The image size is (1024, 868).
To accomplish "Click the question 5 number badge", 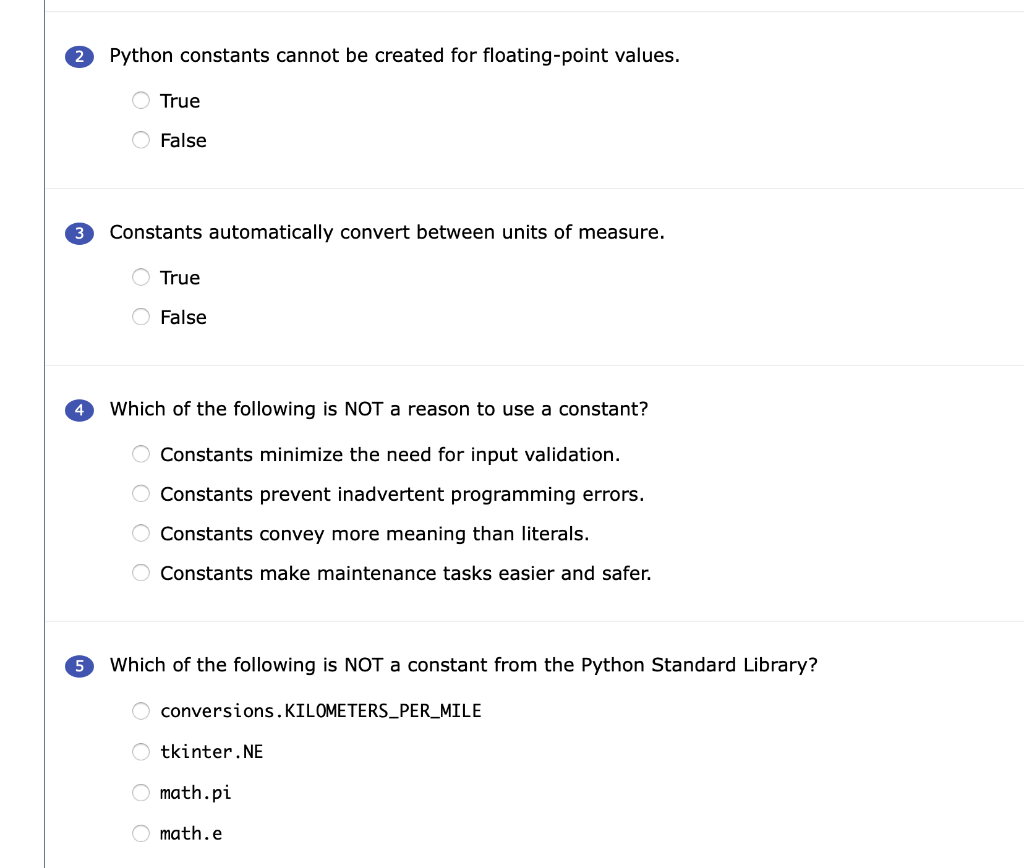I will 79,666.
